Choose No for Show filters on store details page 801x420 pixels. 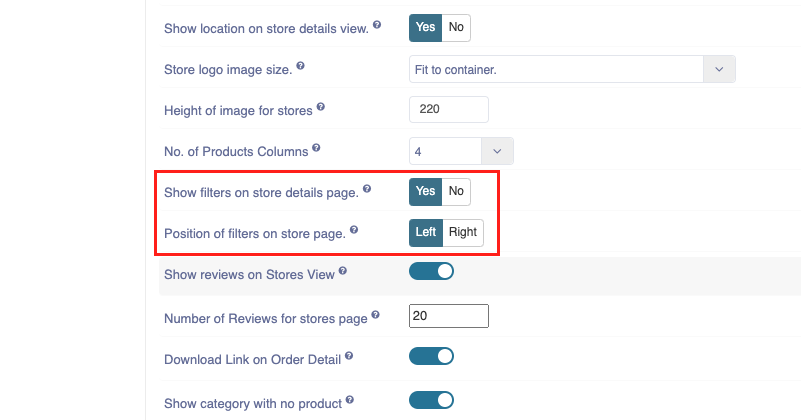click(456, 192)
